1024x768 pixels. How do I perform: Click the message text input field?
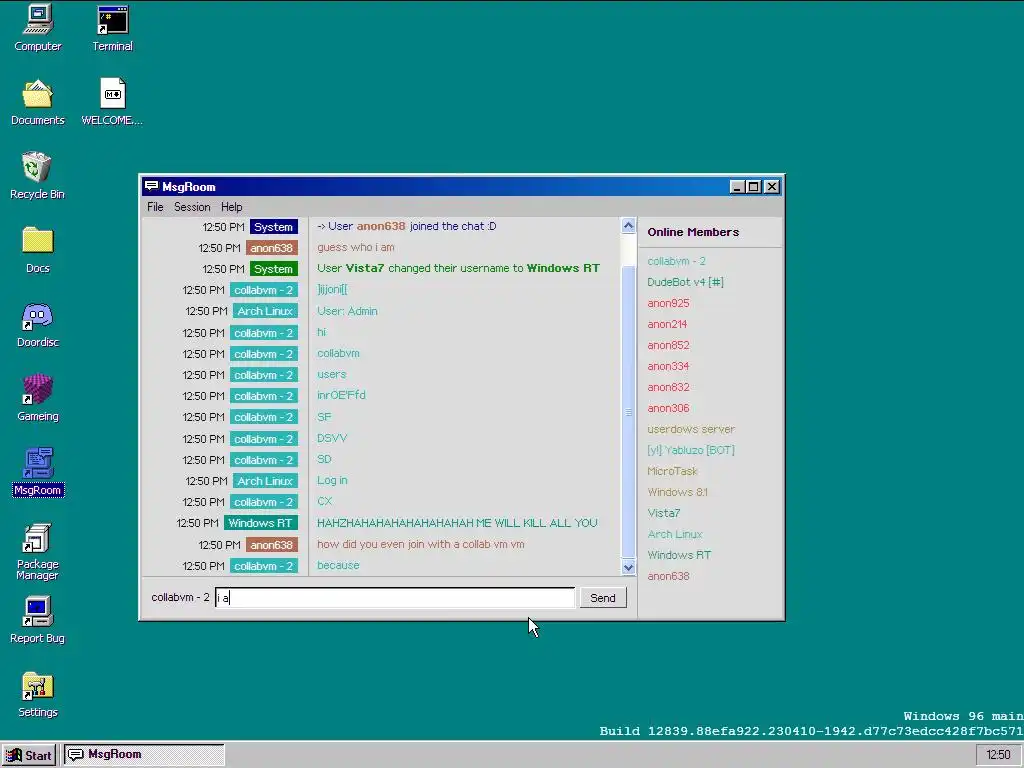click(x=394, y=598)
